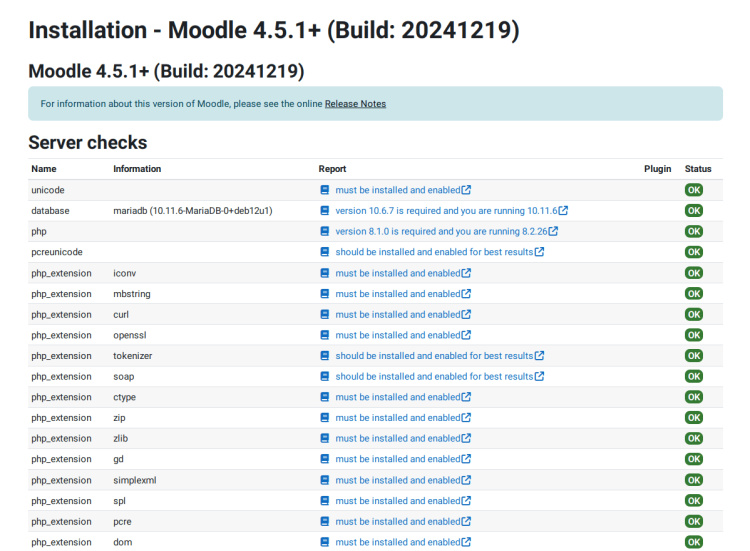This screenshot has width=750, height=551.
Task: Open gd extension report link
Action: pos(397,459)
